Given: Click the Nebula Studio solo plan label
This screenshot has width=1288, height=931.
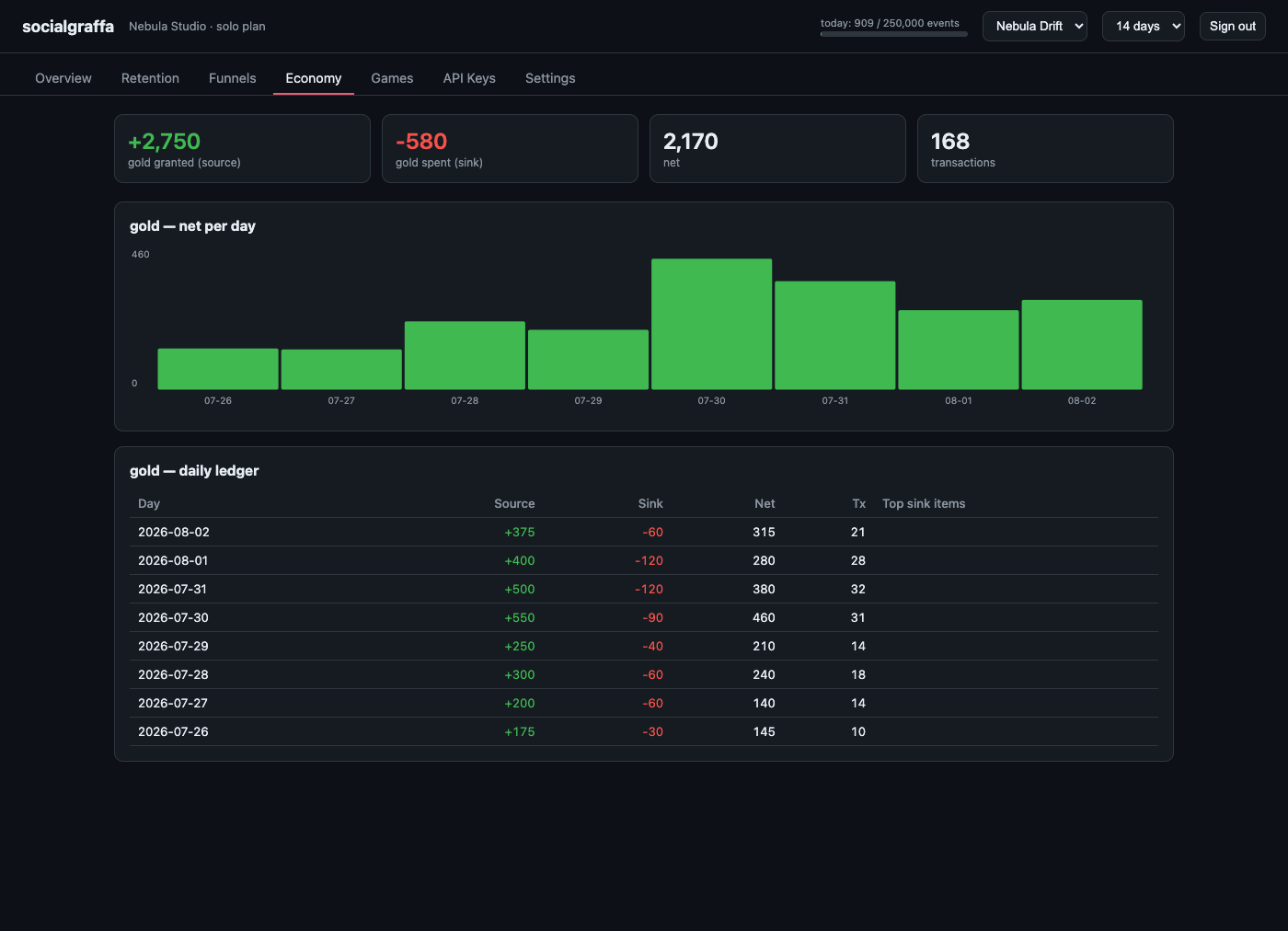Looking at the screenshot, I should 197,27.
